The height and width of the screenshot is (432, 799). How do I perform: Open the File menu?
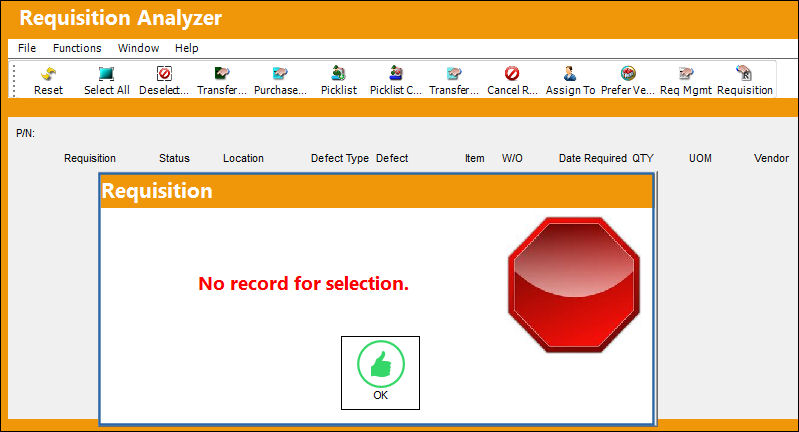[27, 48]
